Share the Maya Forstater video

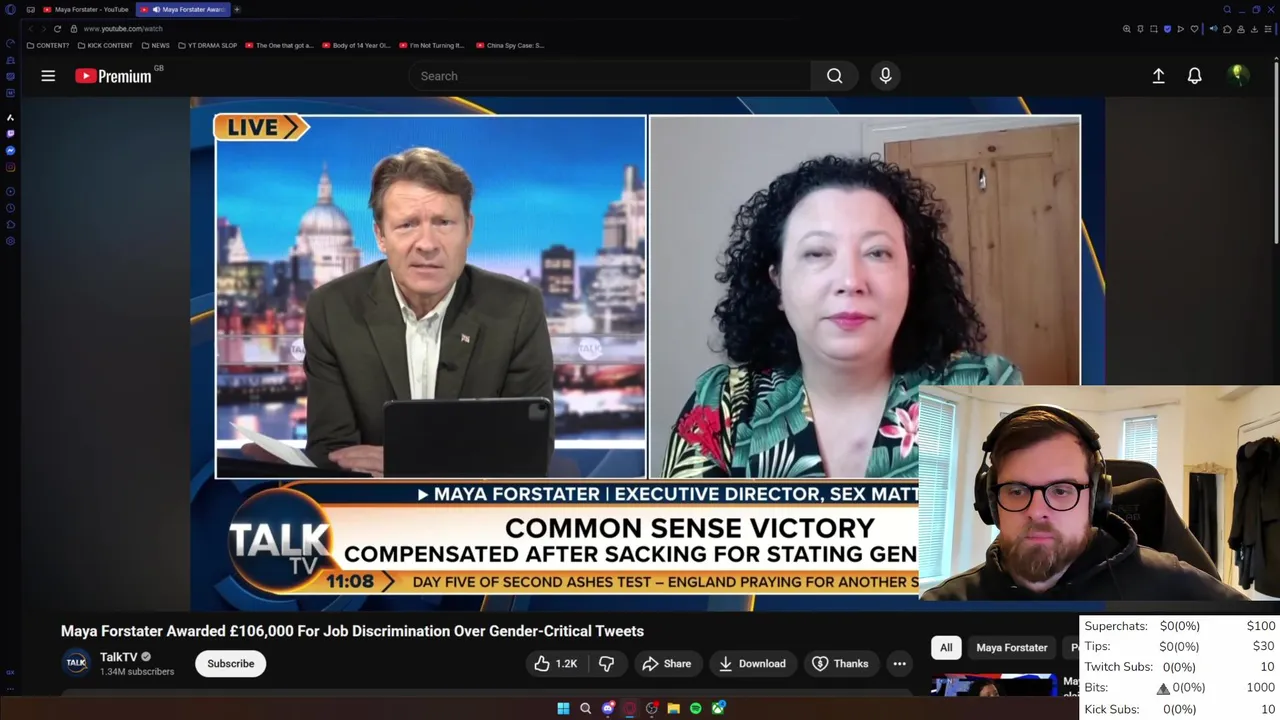667,663
